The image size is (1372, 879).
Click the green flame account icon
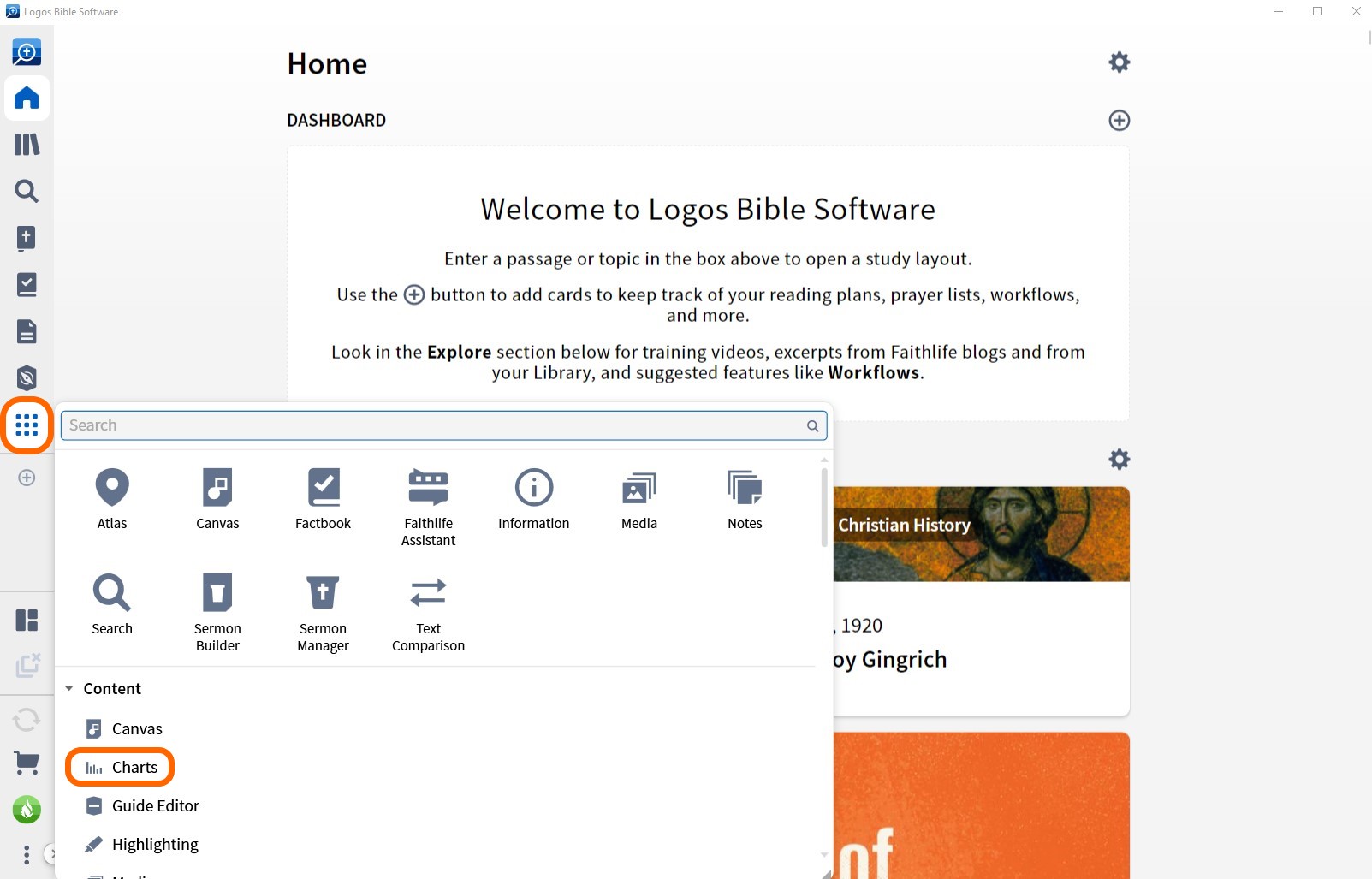(x=27, y=809)
